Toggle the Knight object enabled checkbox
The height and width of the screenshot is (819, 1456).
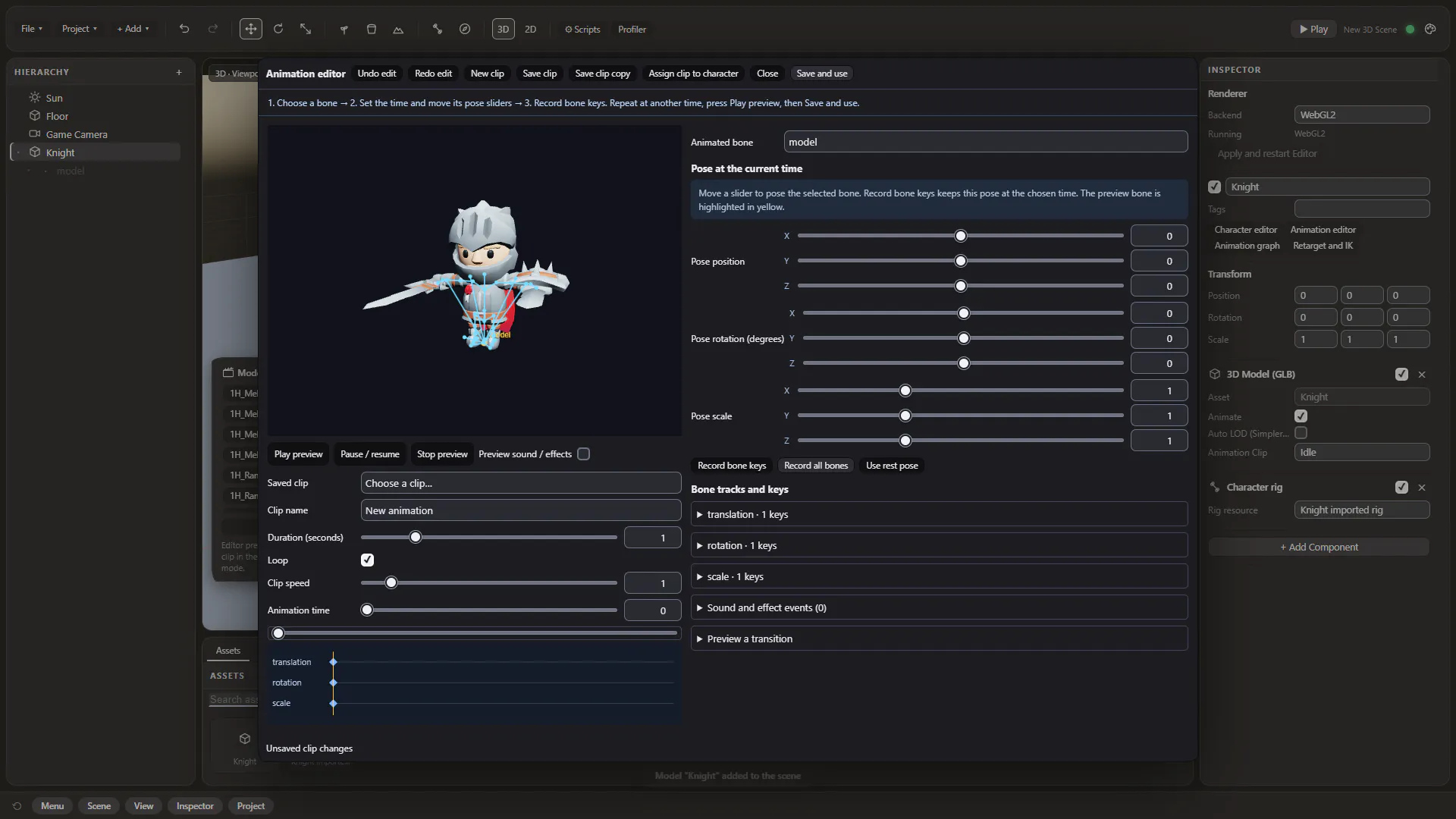(1214, 187)
